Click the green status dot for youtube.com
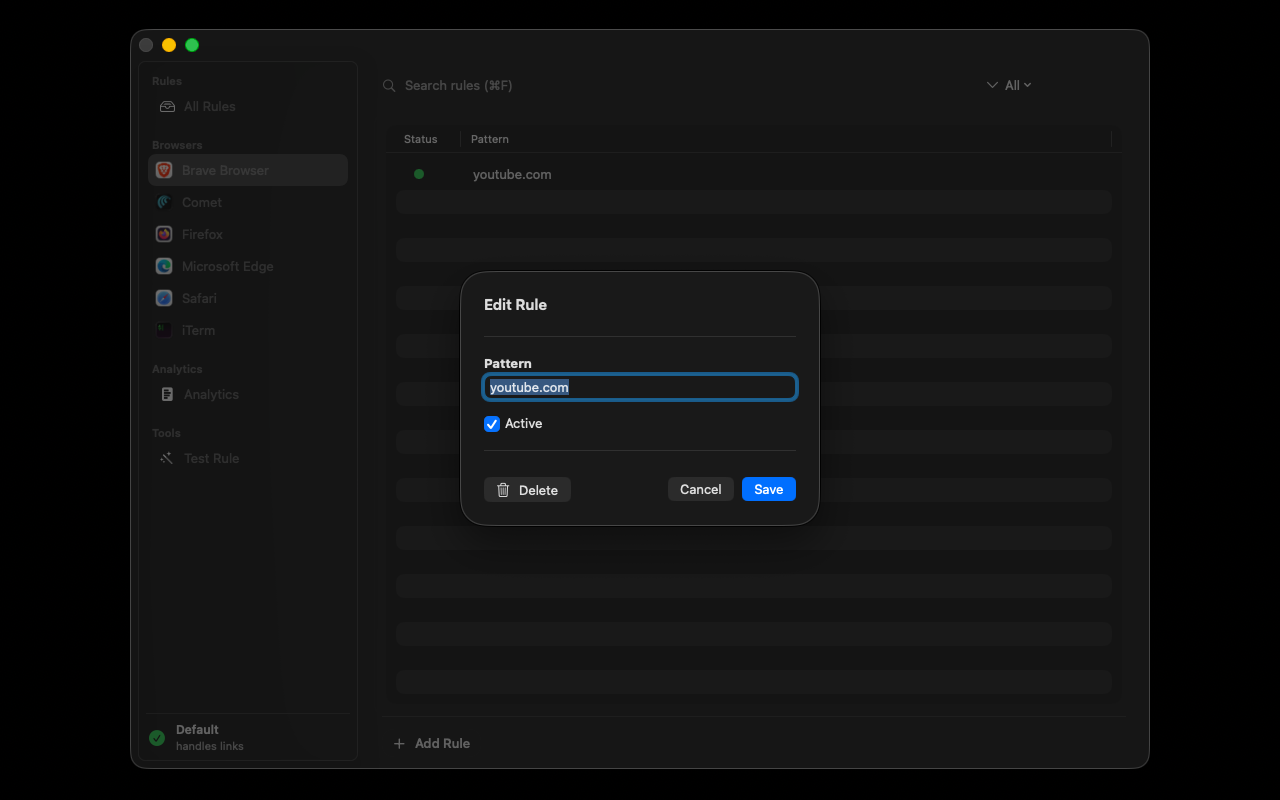 419,174
